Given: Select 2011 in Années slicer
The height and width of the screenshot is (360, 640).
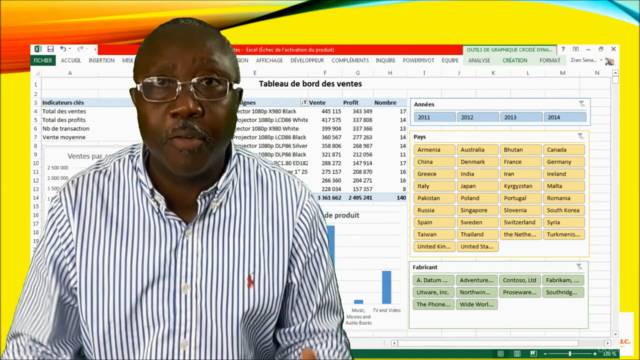Looking at the screenshot, I should coord(435,117).
